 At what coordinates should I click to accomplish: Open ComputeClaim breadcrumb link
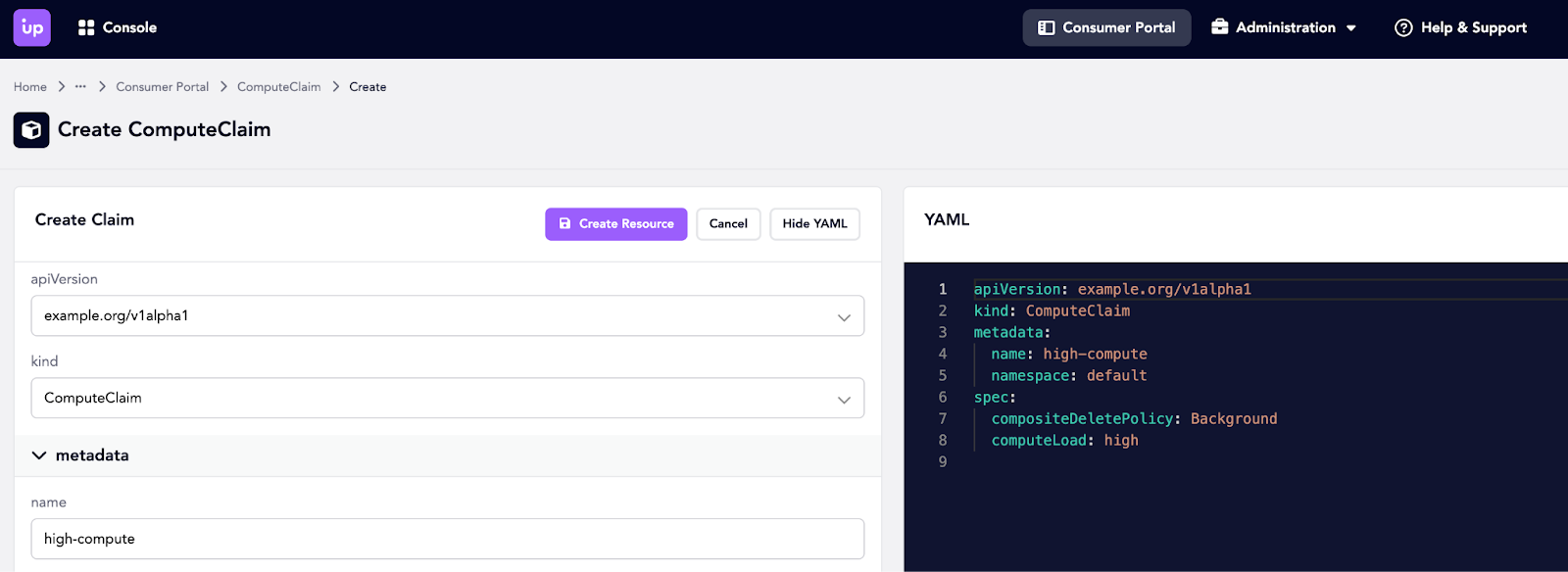(279, 86)
